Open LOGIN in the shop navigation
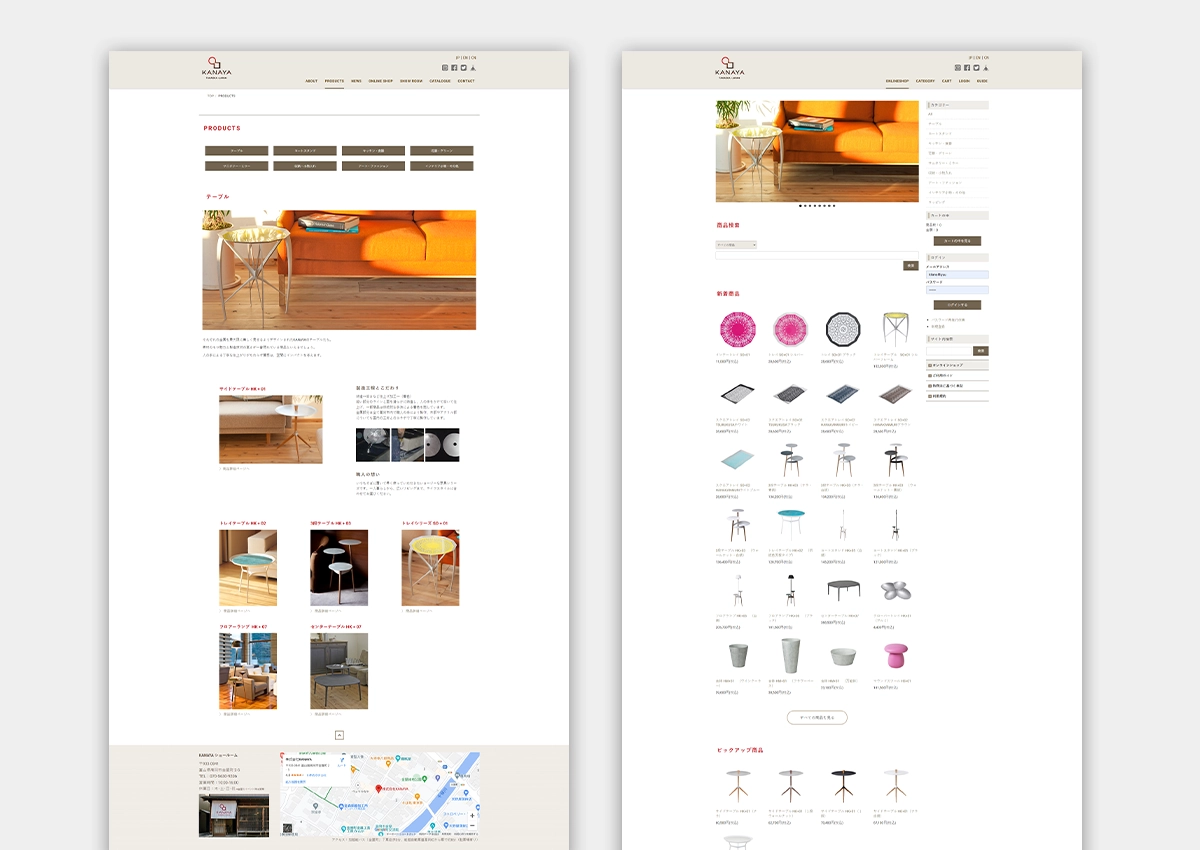Image resolution: width=1200 pixels, height=850 pixels. tap(964, 81)
